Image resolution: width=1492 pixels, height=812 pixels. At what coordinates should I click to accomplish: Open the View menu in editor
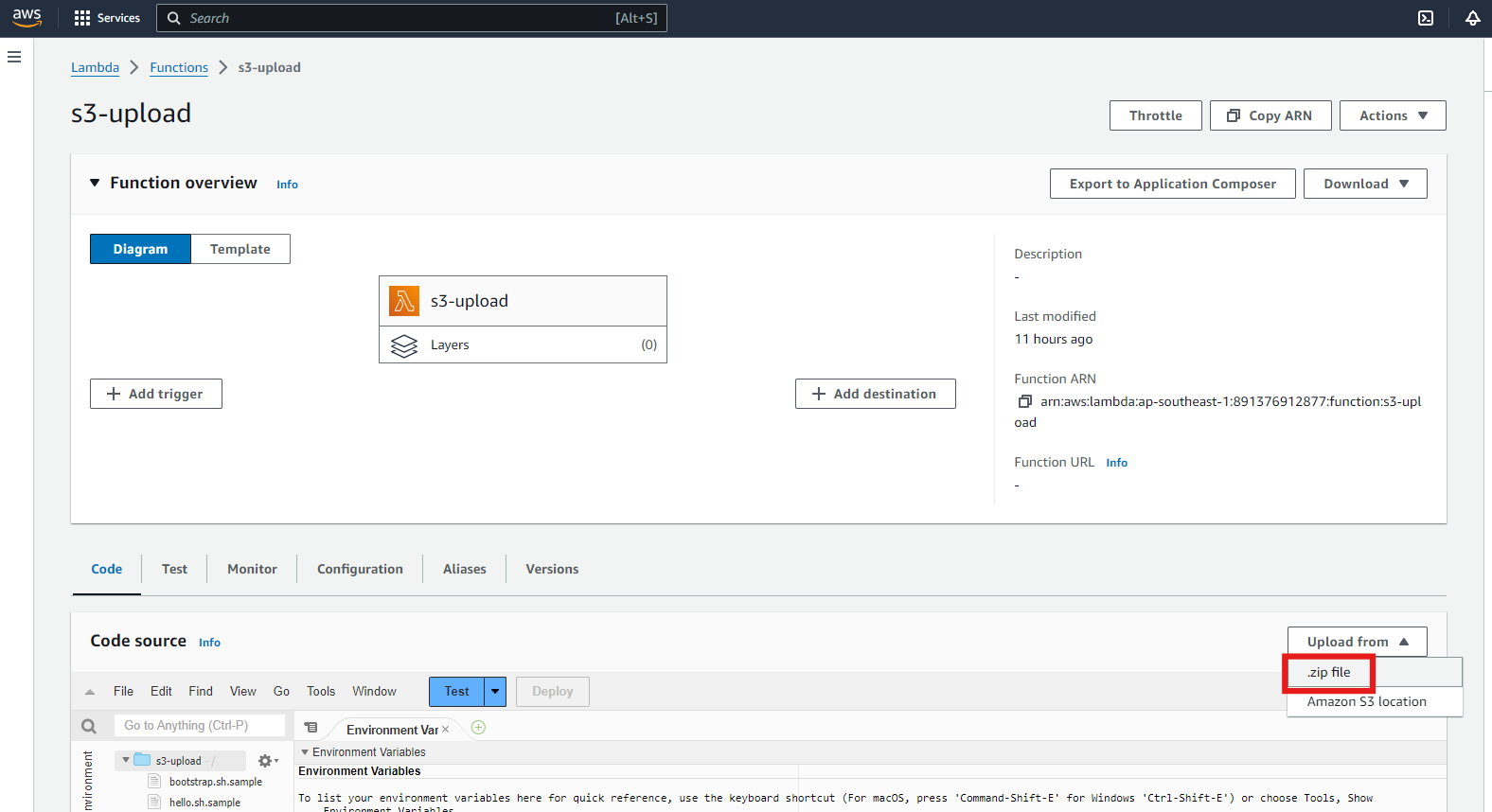tap(243, 692)
